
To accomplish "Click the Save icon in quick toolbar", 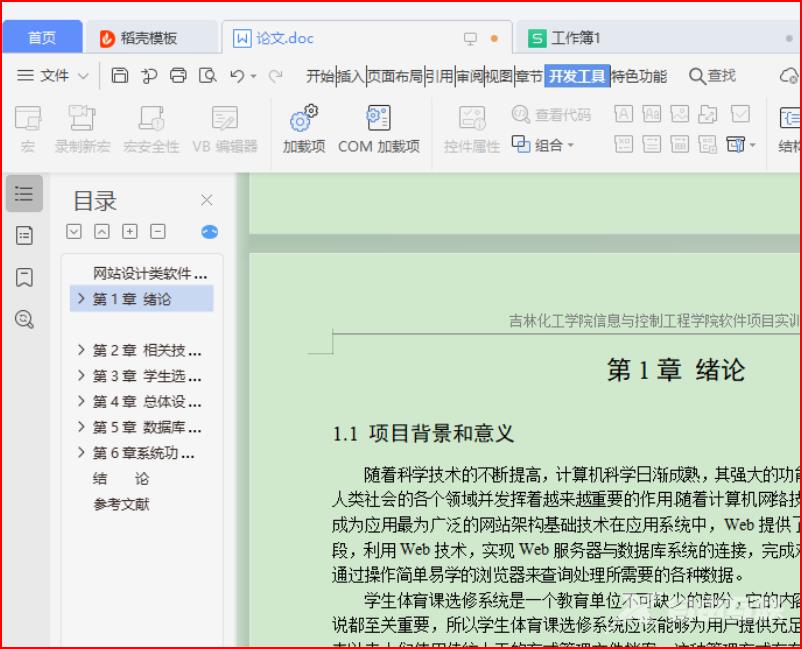I will 120,76.
